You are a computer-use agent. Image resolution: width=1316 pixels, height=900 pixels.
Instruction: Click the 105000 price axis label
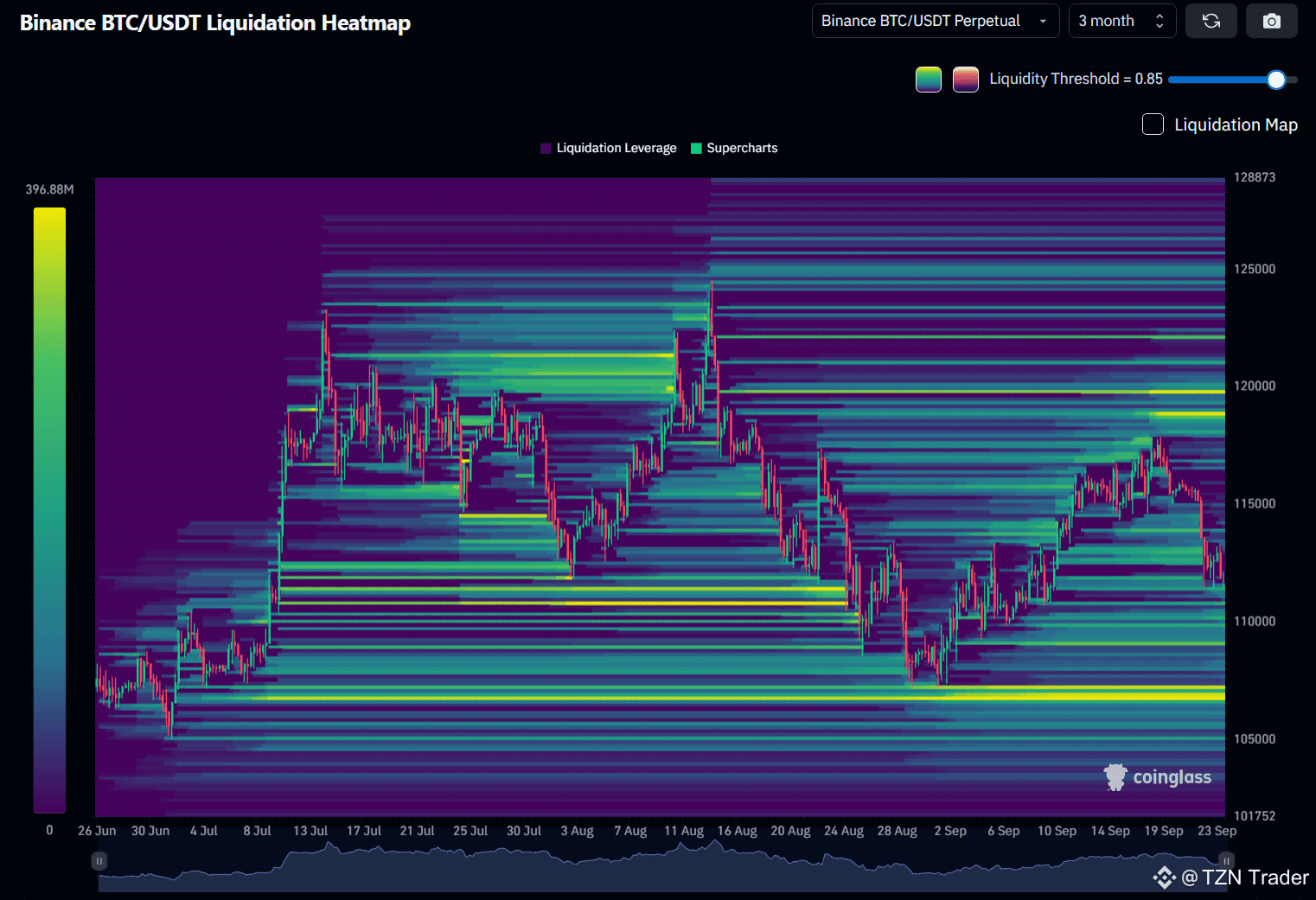pos(1255,738)
